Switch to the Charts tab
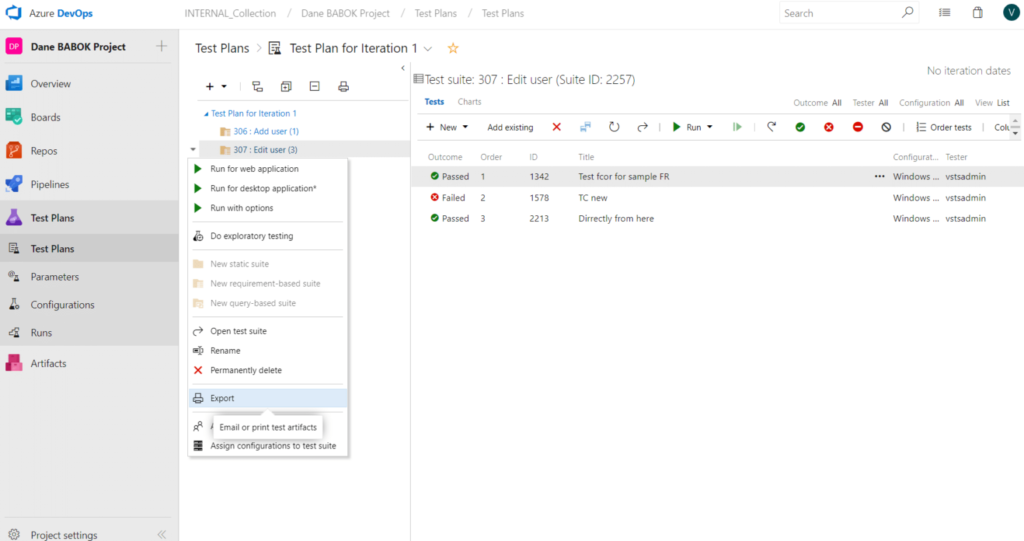This screenshot has width=1024, height=541. 469,102
